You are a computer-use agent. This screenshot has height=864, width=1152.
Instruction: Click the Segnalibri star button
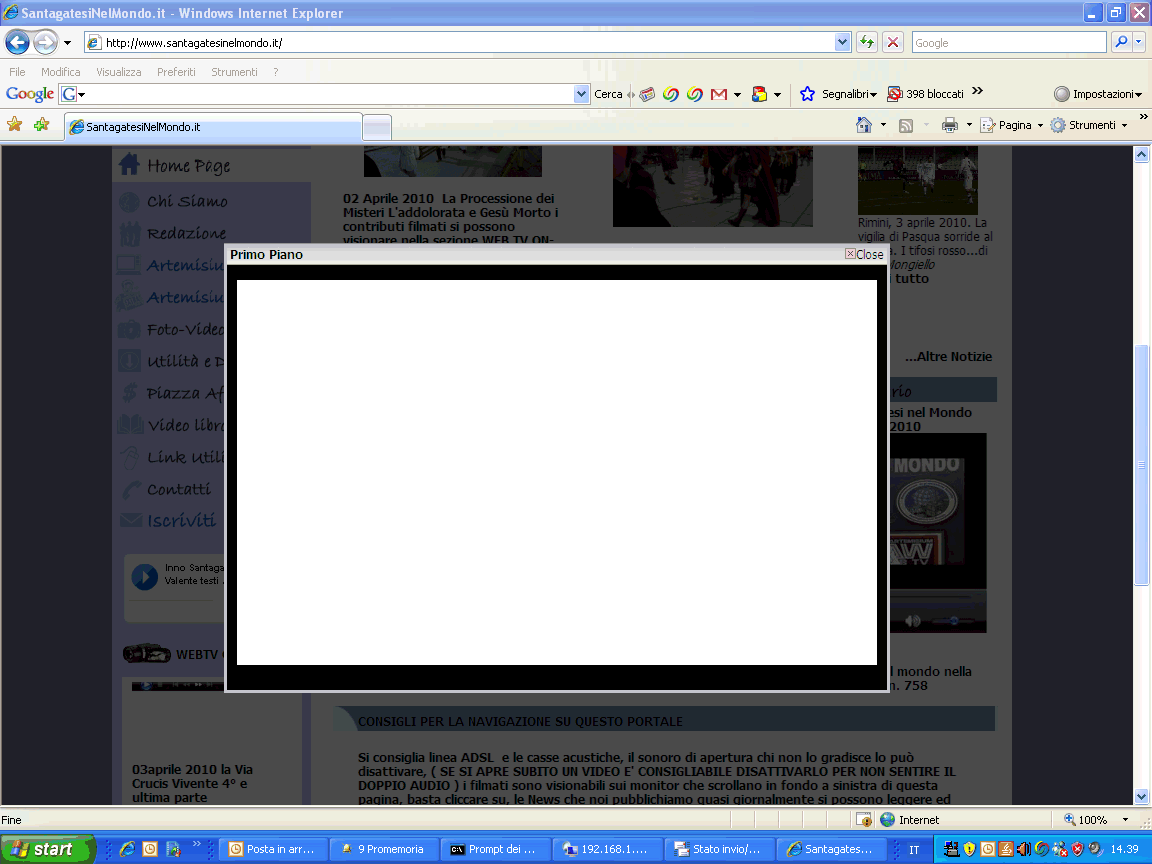[808, 94]
